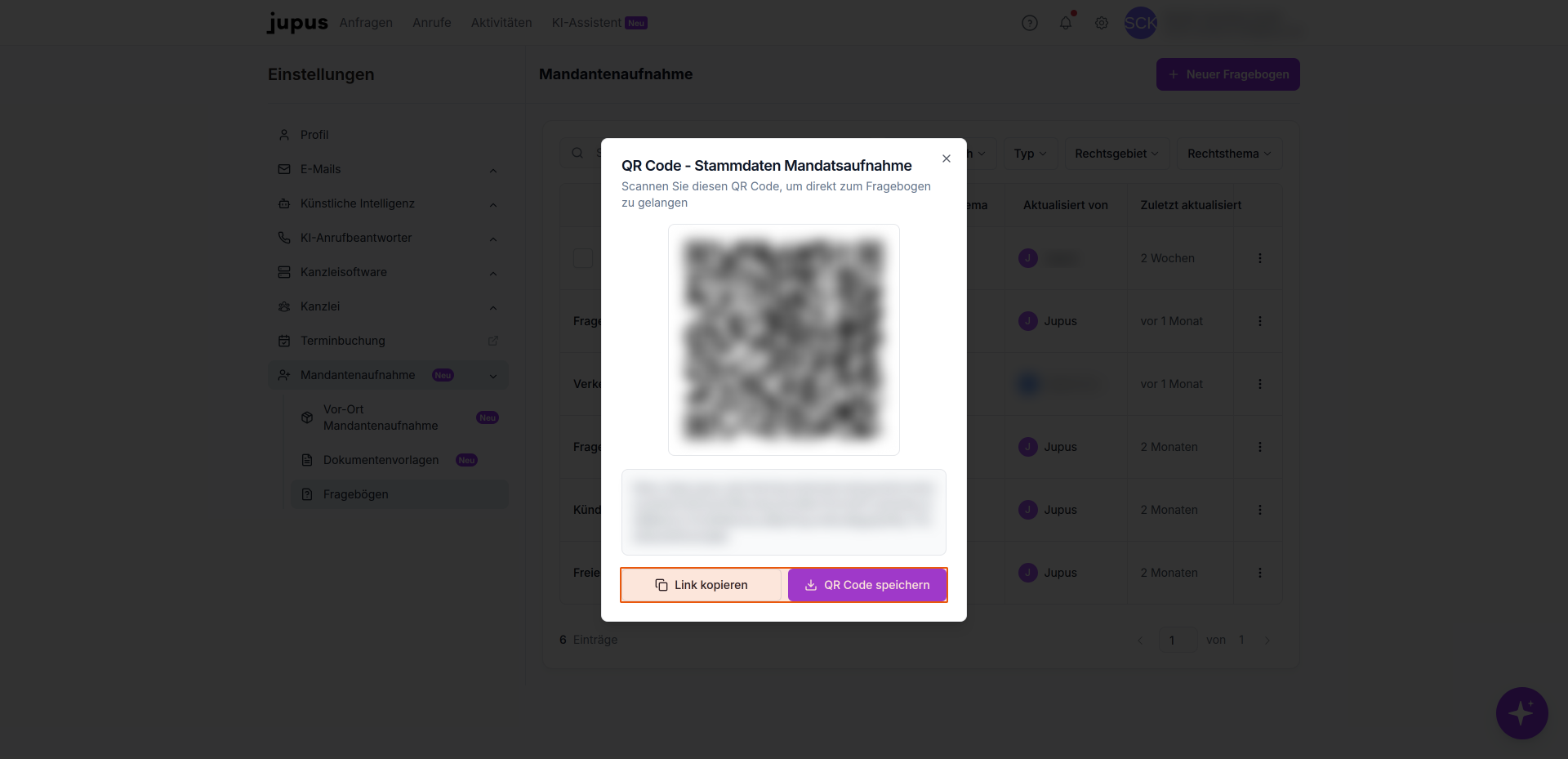
Task: Close the QR Code dialog
Action: (947, 158)
